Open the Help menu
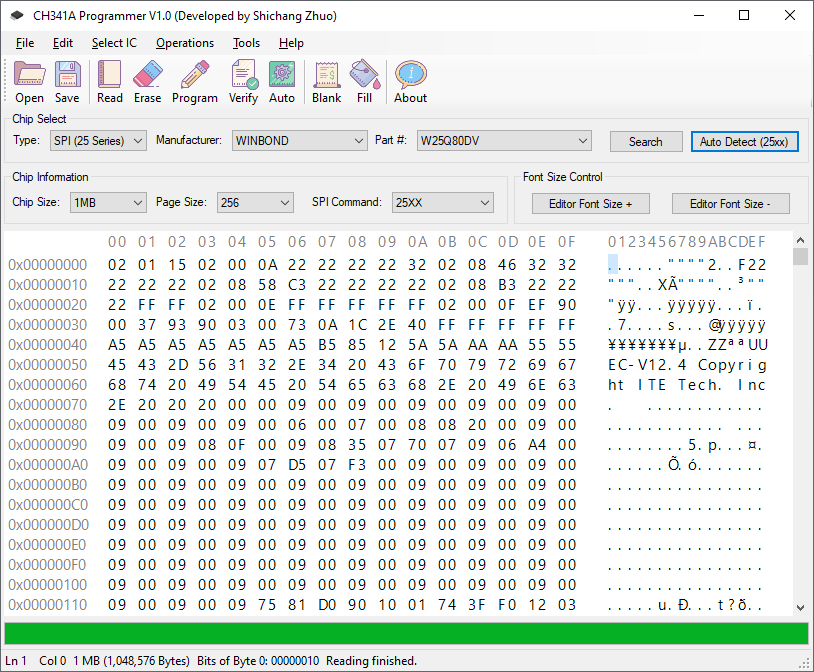Image resolution: width=814 pixels, height=672 pixels. coord(291,43)
